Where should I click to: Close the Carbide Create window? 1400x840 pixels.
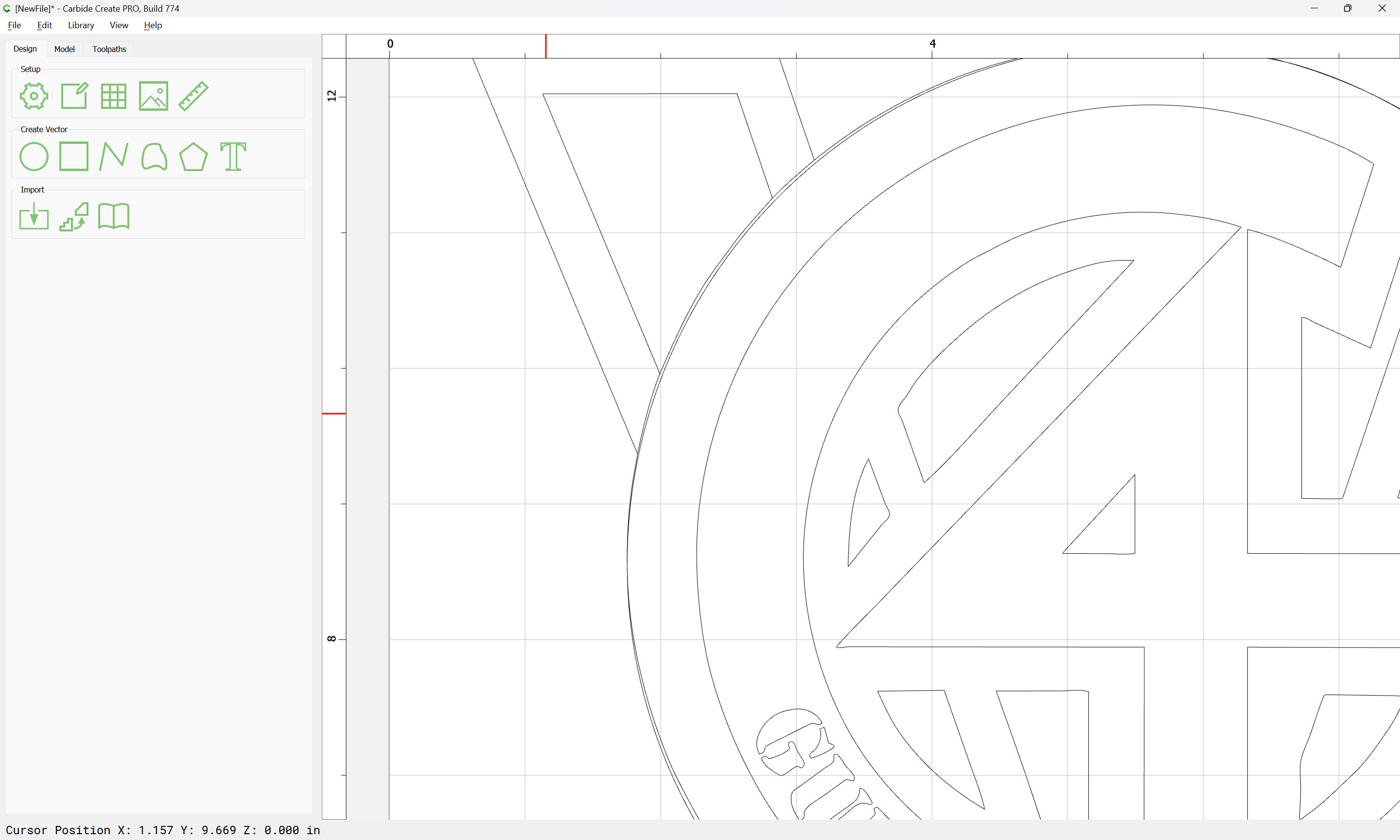[x=1382, y=8]
